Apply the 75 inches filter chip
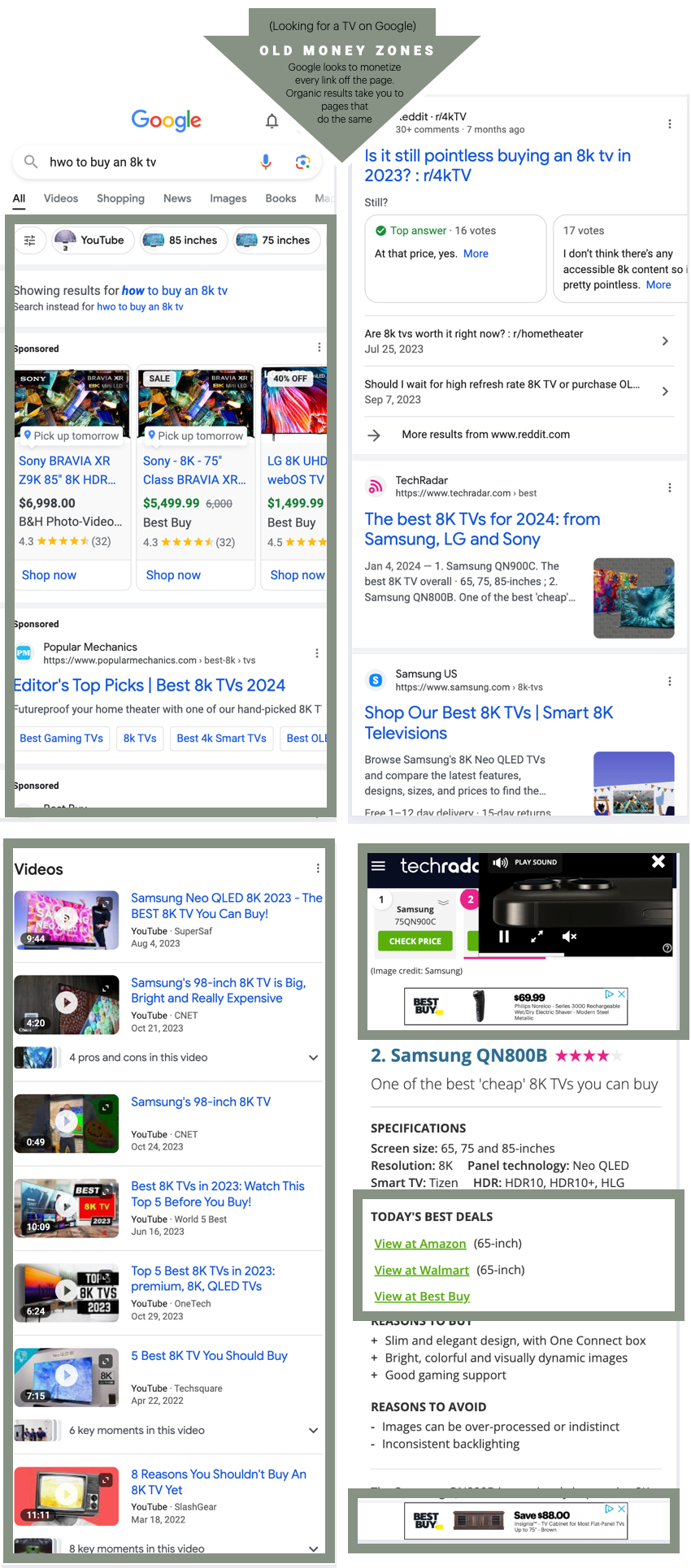Viewport: 691px width, 1568px height. 276,240
